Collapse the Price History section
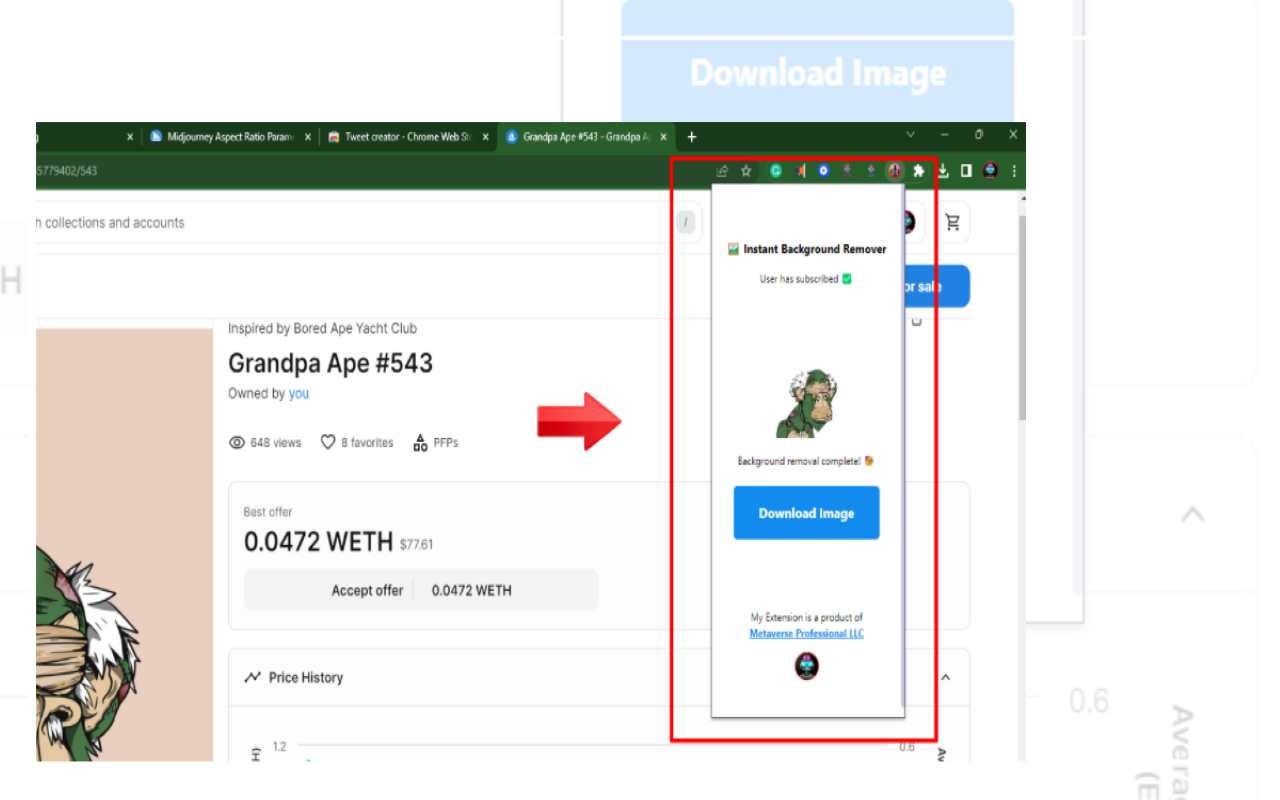The height and width of the screenshot is (800, 1280). point(945,677)
